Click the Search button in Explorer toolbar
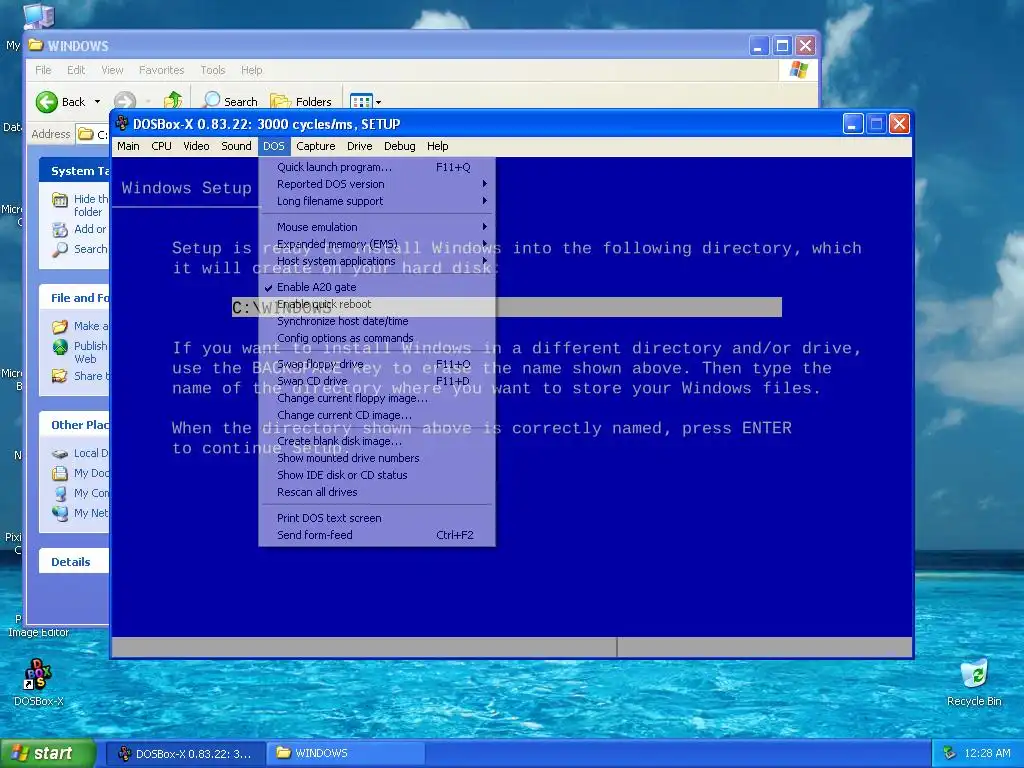This screenshot has width=1024, height=768. (230, 101)
